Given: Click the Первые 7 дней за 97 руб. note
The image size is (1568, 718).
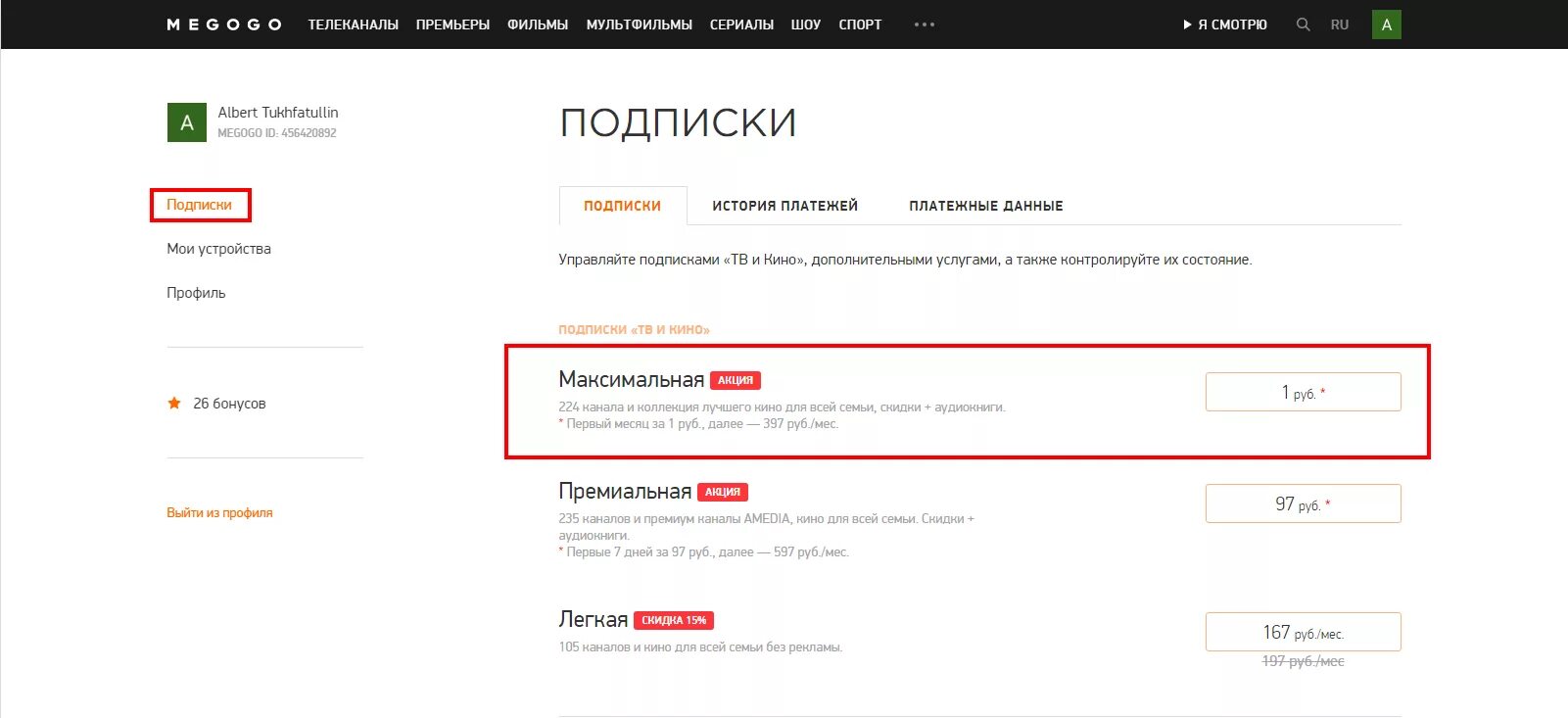Looking at the screenshot, I should coord(704,552).
